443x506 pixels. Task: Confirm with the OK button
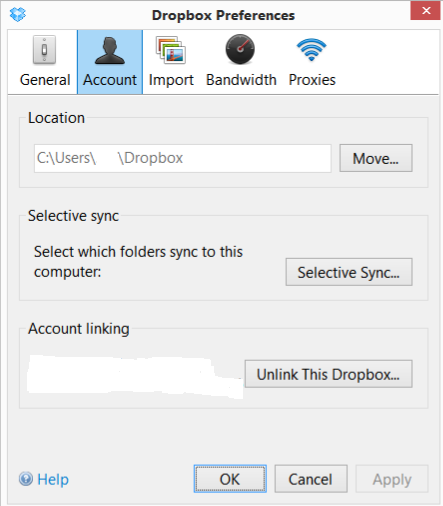tap(230, 479)
